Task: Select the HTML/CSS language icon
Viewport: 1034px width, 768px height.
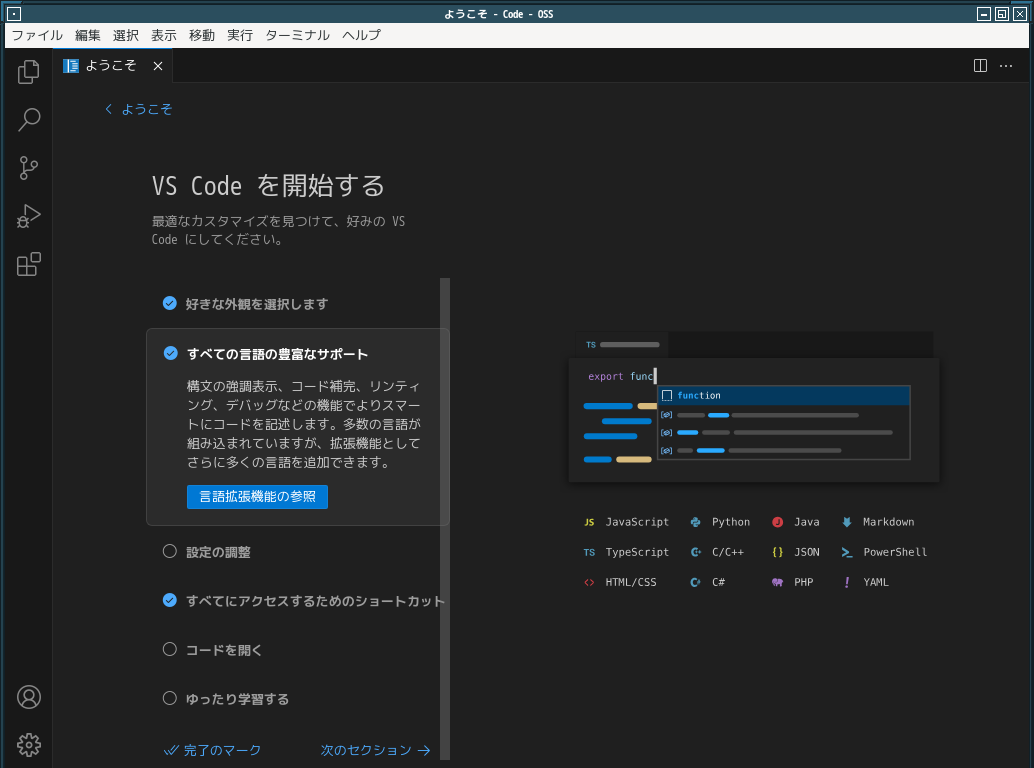Action: pos(589,582)
